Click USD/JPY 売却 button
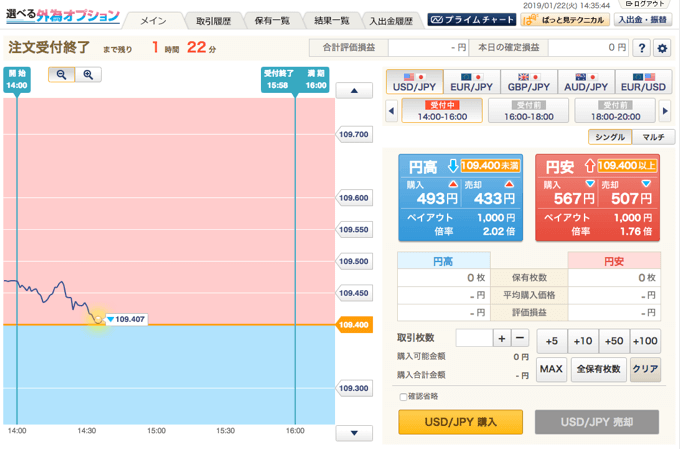 (597, 422)
